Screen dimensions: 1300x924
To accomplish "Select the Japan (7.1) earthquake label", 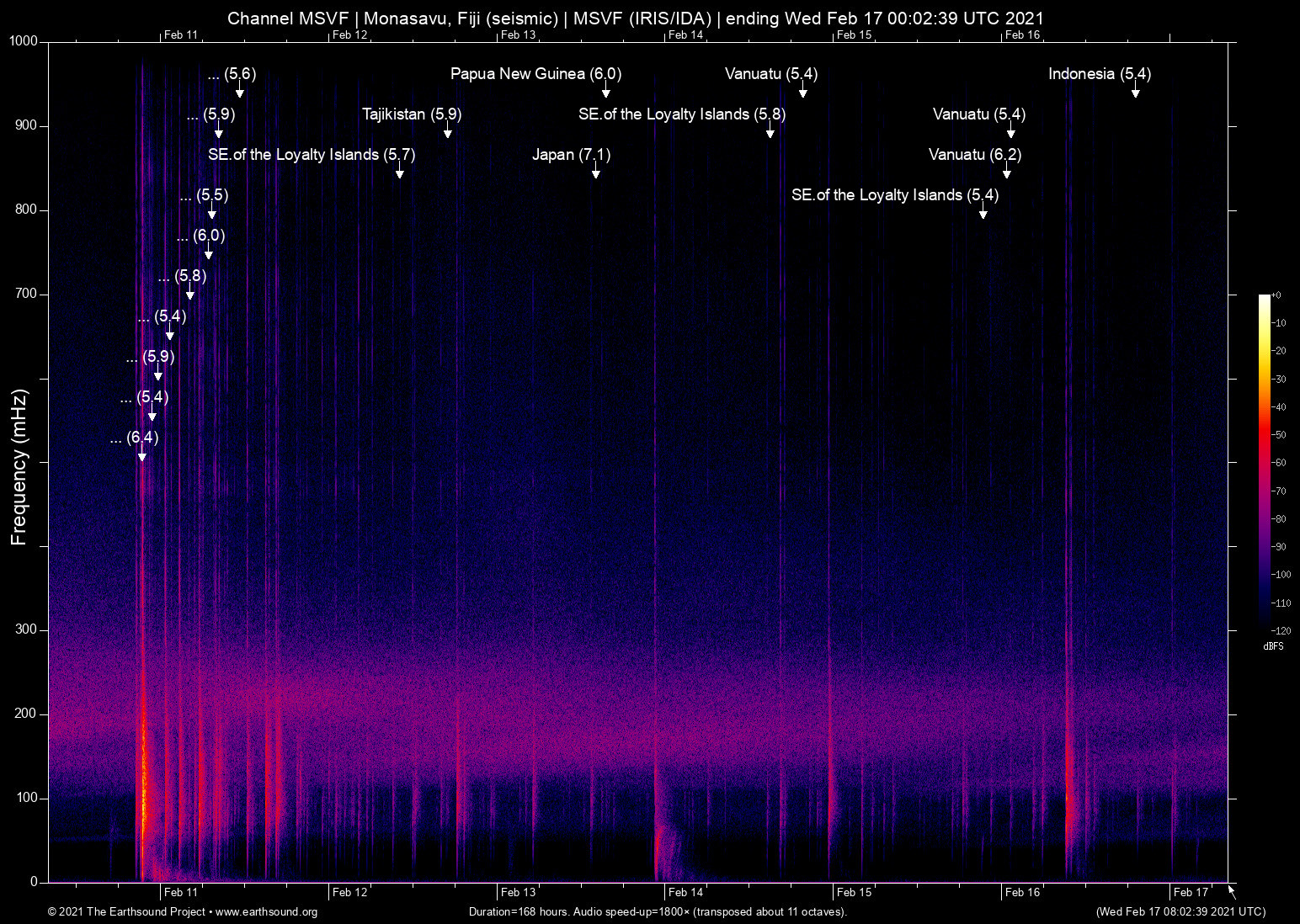I will pos(571,155).
